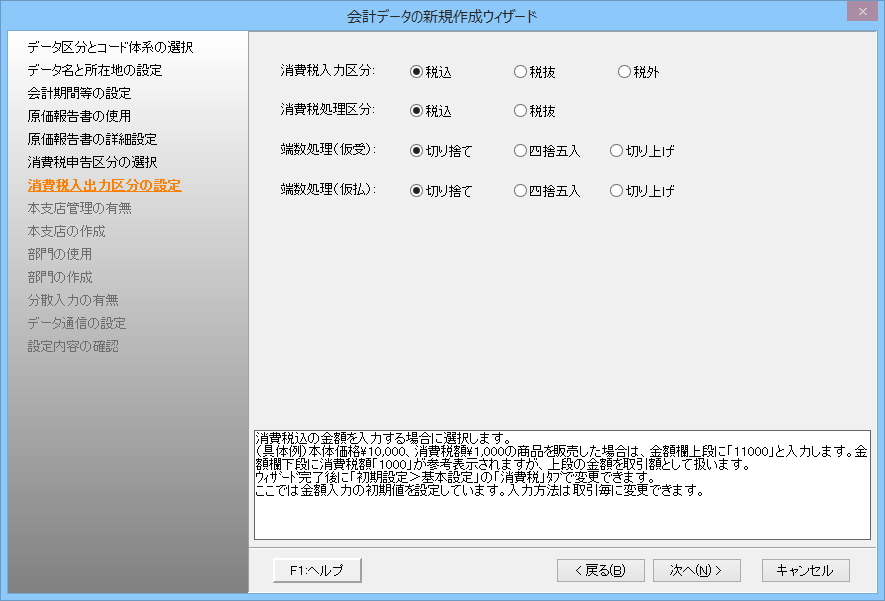Select 税込 for 消費税入力区分
Screen dimensions: 885x601
point(417,72)
